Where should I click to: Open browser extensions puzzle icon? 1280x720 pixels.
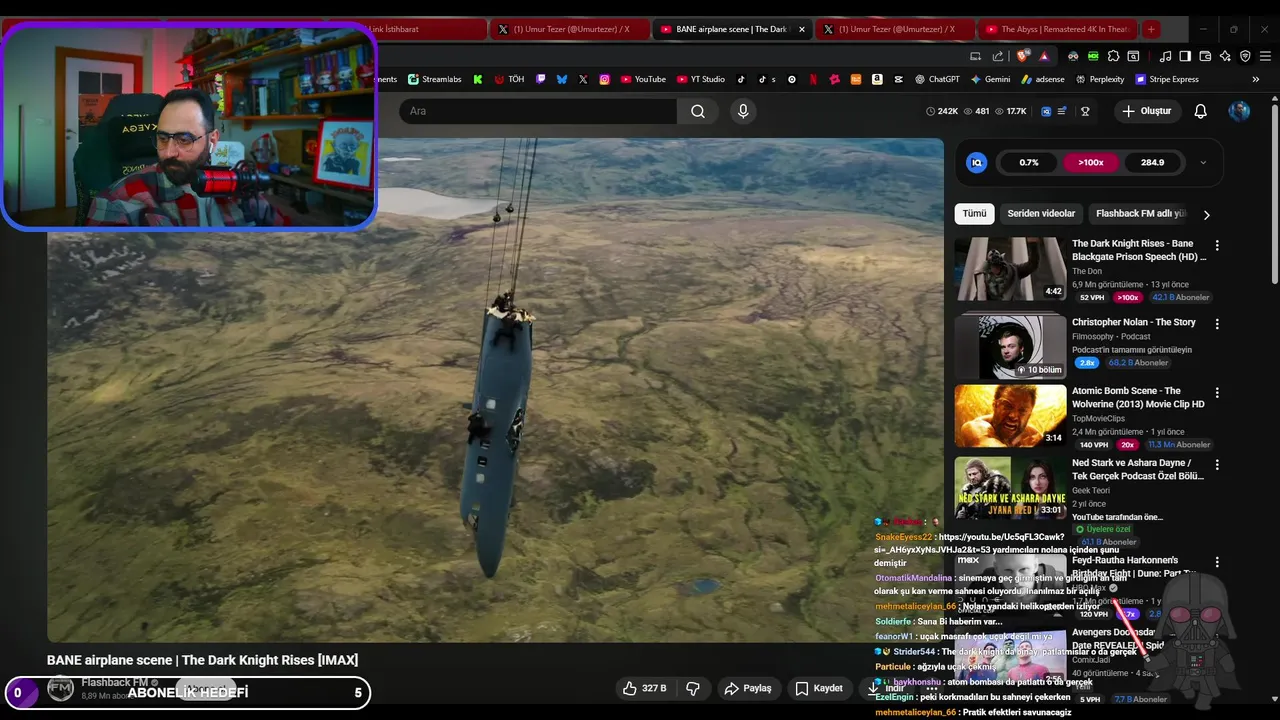click(x=1113, y=56)
